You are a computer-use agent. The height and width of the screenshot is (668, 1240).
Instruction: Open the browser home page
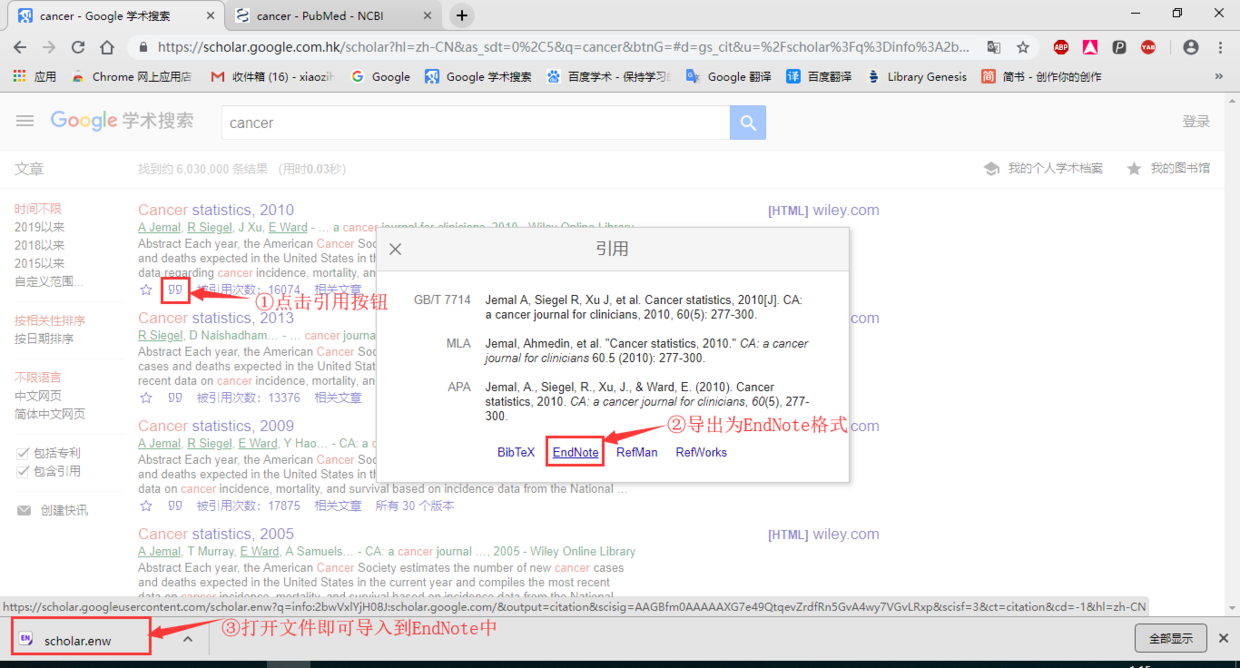(x=107, y=47)
